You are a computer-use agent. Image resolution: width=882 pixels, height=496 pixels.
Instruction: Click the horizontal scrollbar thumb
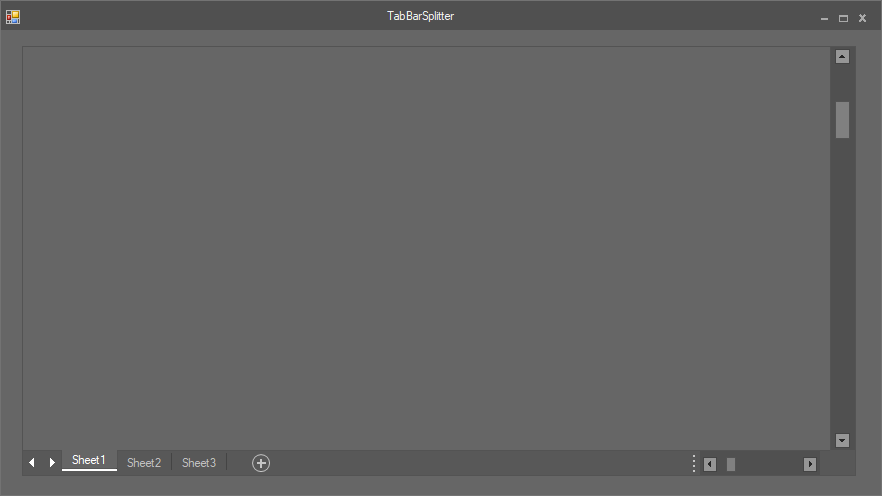(x=731, y=464)
